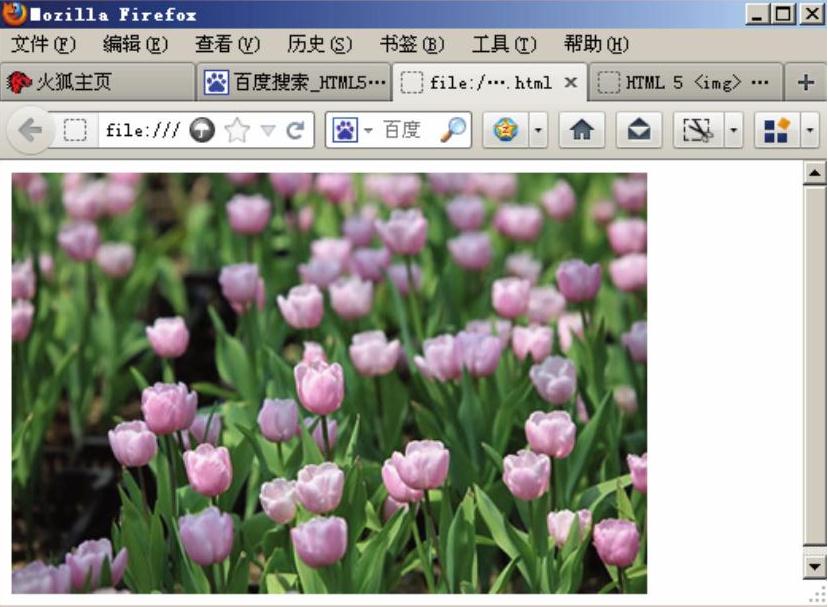Open address history dropdown triangle
The height and width of the screenshot is (607, 828).
[x=268, y=130]
